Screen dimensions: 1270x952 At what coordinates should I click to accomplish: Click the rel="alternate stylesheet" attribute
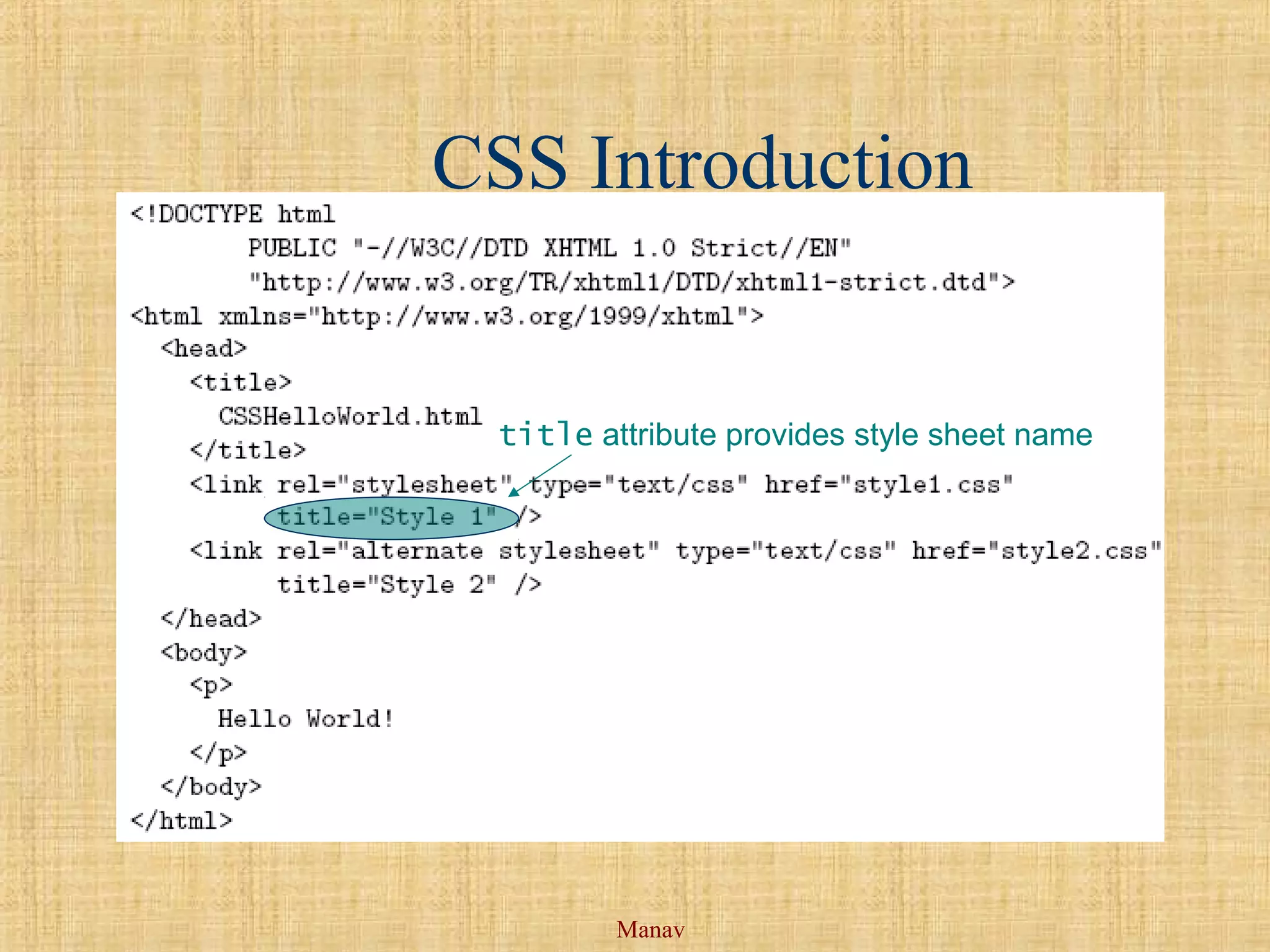coord(468,551)
